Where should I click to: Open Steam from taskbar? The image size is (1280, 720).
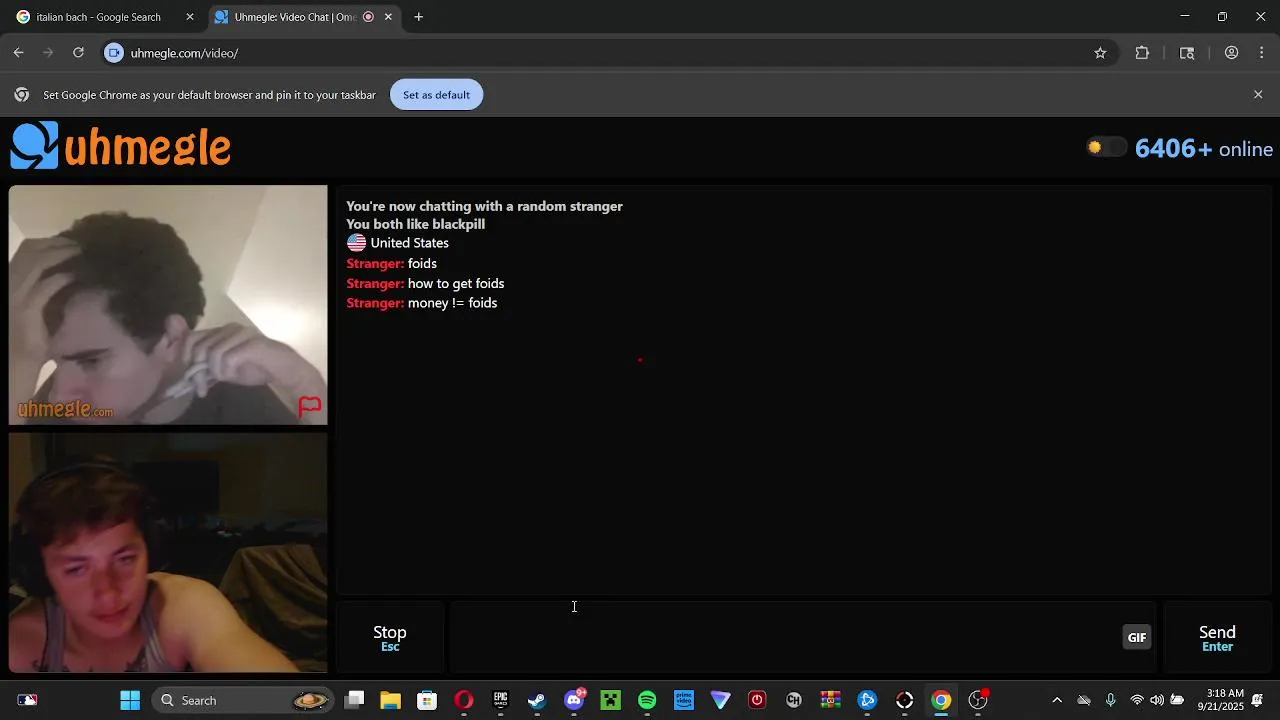(537, 700)
